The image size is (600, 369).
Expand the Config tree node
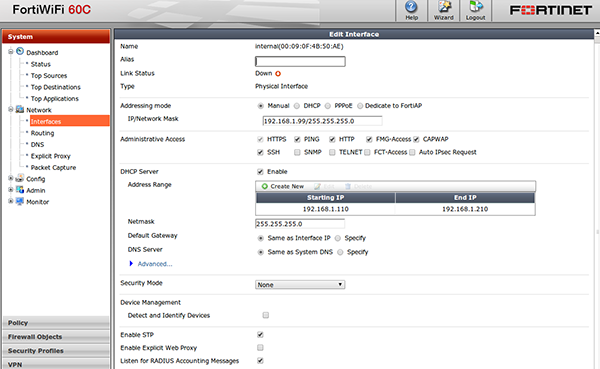[x=11, y=178]
